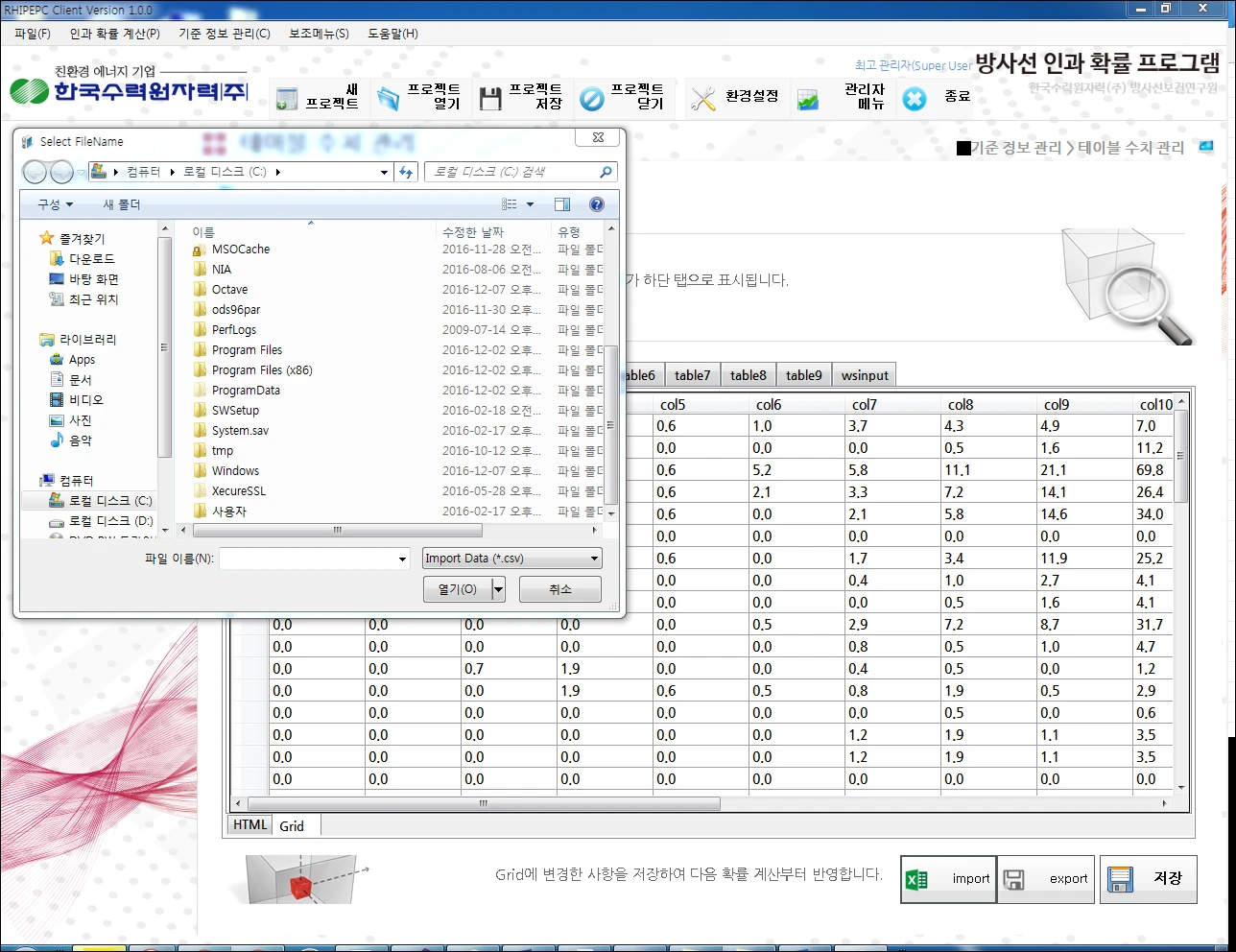The width and height of the screenshot is (1236, 952).
Task: Select the Octave folder
Action: pyautogui.click(x=229, y=290)
